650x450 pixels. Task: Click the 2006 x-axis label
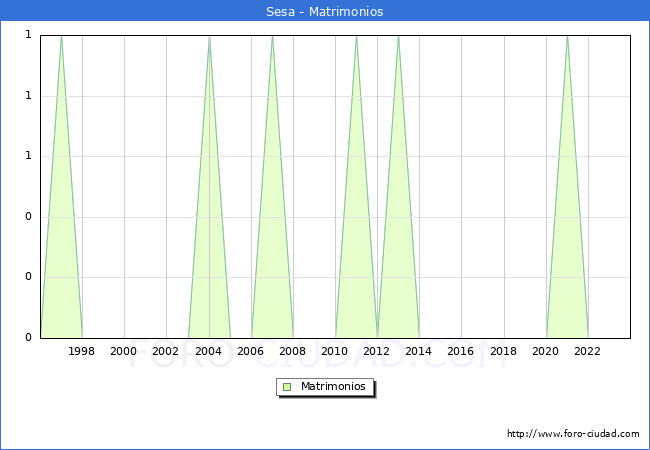[x=250, y=351]
